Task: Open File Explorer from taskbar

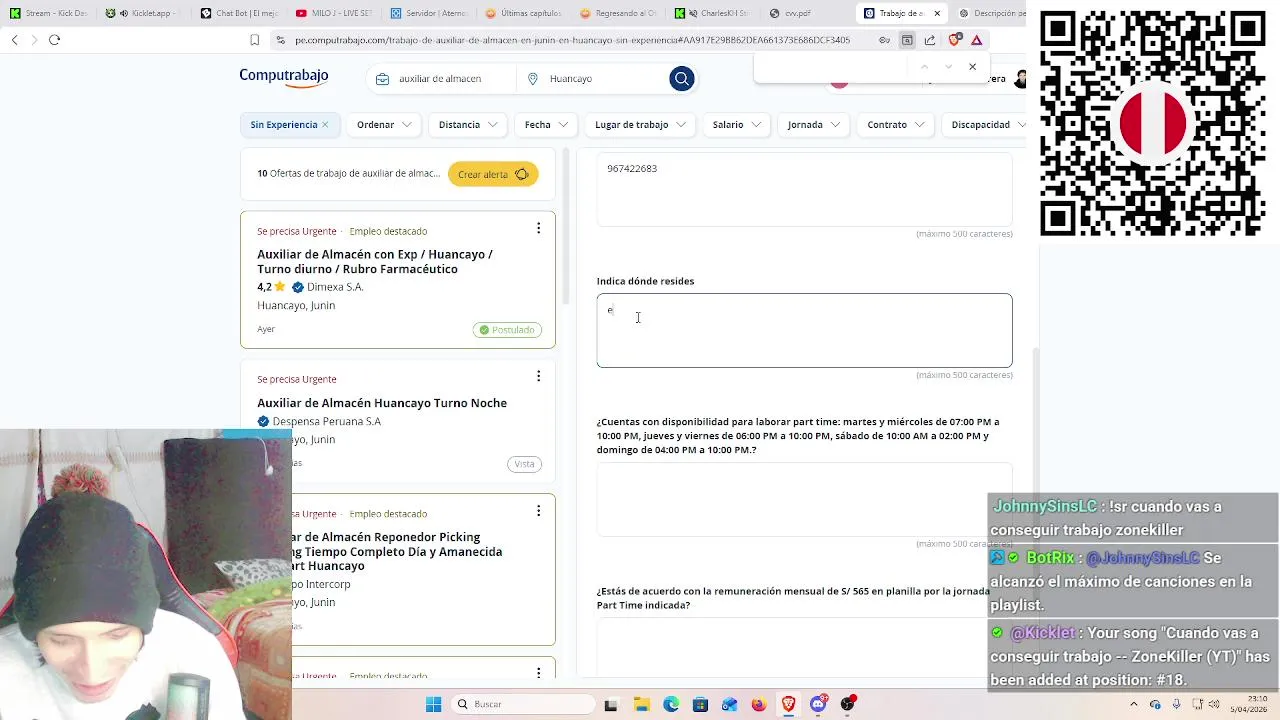Action: coord(641,704)
